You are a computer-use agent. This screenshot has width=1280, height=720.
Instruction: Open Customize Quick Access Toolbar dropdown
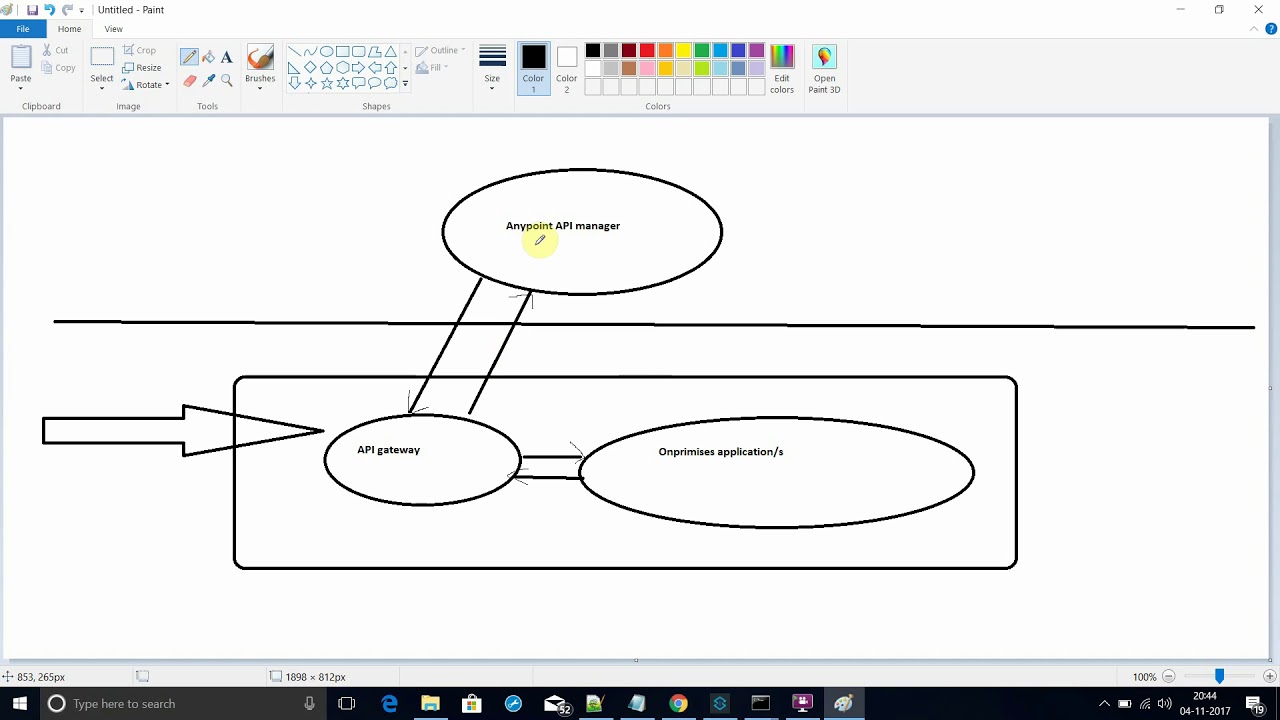(x=82, y=10)
